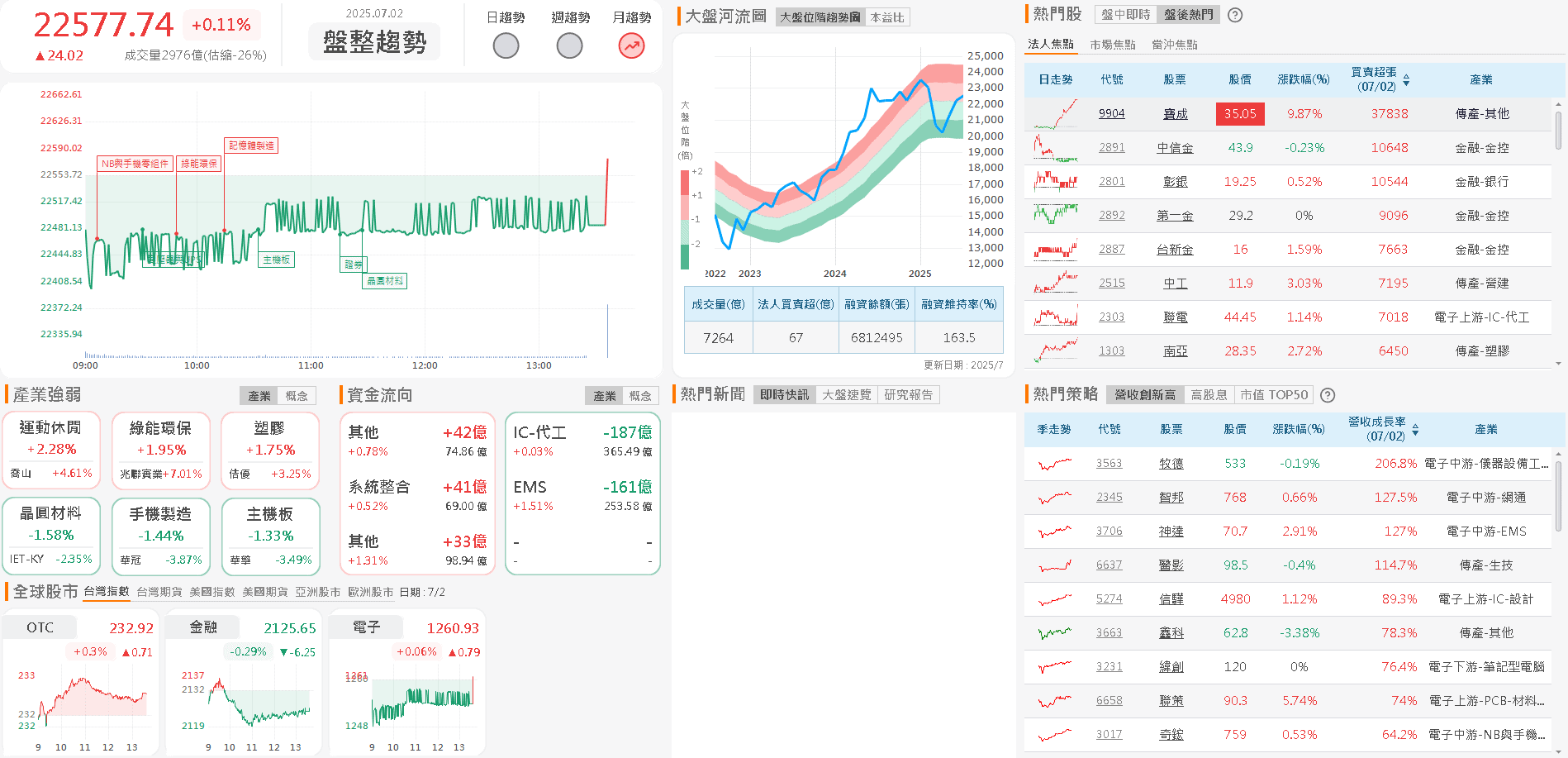The height and width of the screenshot is (758, 1568).
Task: Open 當沖焦點 tab
Action: [x=1174, y=45]
